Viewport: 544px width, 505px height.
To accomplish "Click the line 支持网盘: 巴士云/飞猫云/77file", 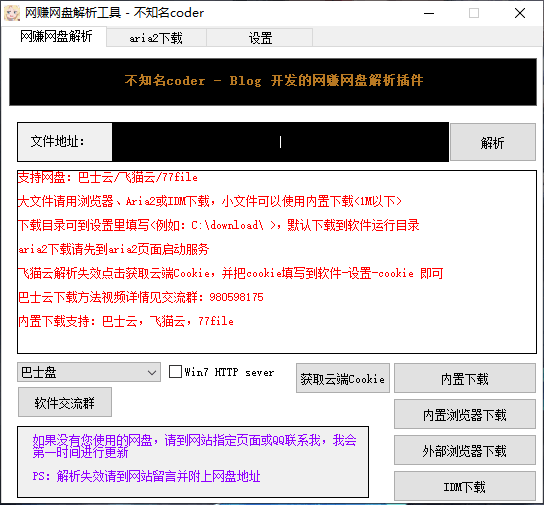I will 108,178.
